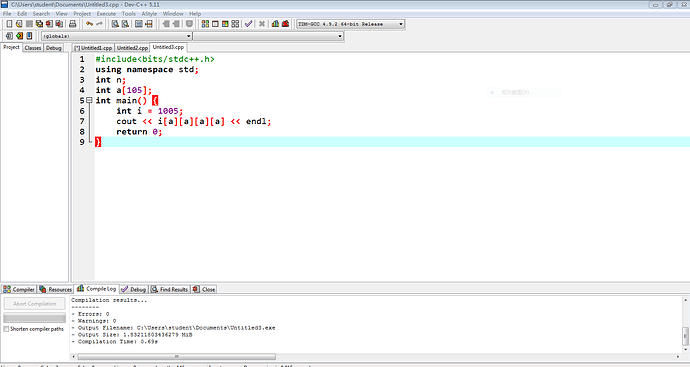This screenshot has height=367, width=690.
Task: Click the compile log horizontal scrollbar
Action: point(177,356)
